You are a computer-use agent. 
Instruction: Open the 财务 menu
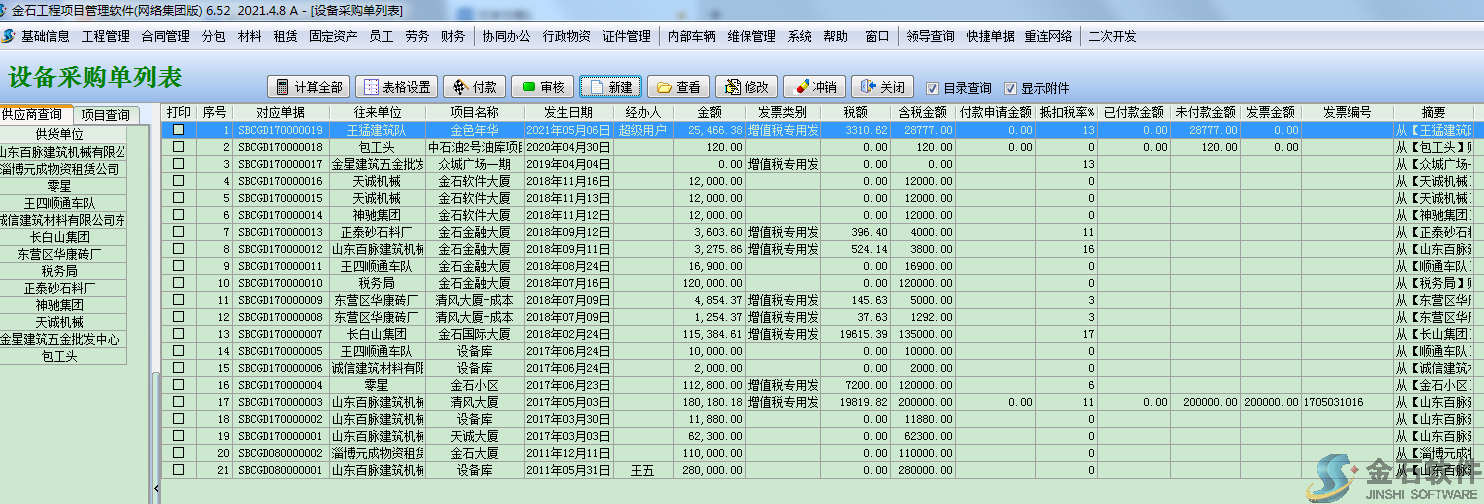point(453,36)
